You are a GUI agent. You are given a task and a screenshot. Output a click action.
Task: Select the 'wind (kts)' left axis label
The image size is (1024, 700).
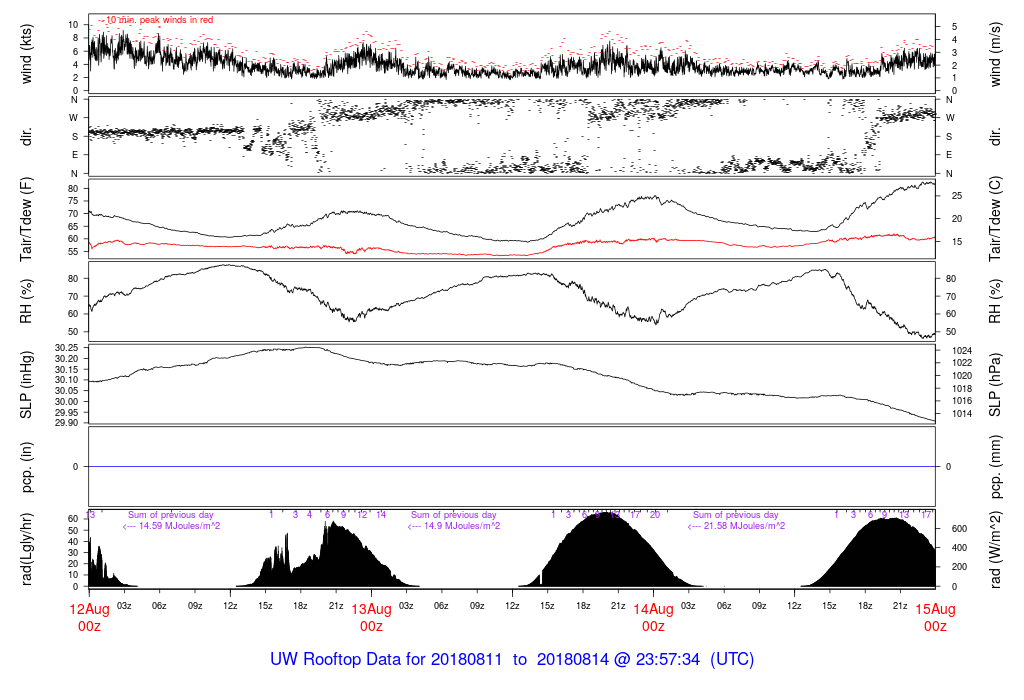click(27, 53)
